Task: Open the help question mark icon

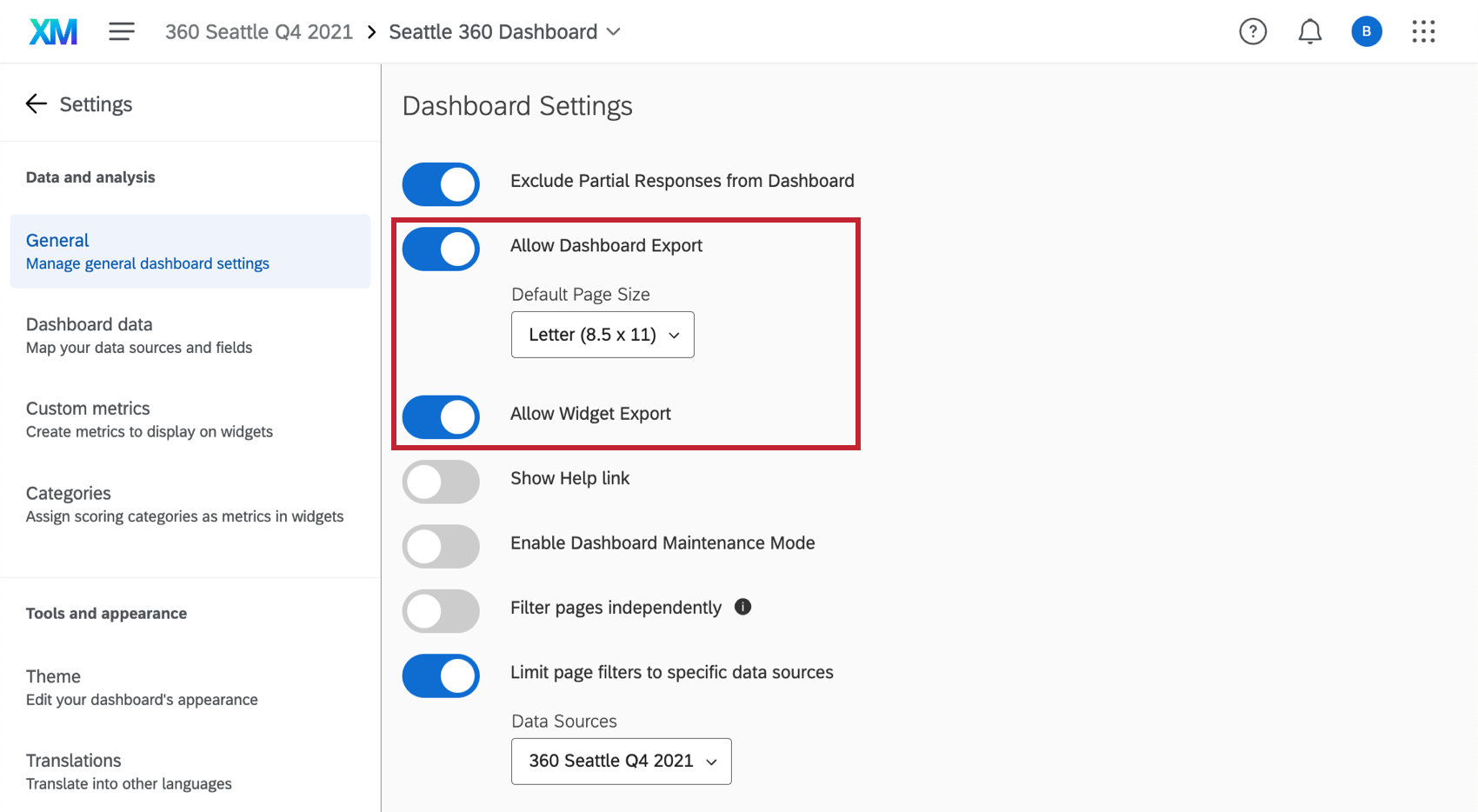Action: click(x=1253, y=31)
